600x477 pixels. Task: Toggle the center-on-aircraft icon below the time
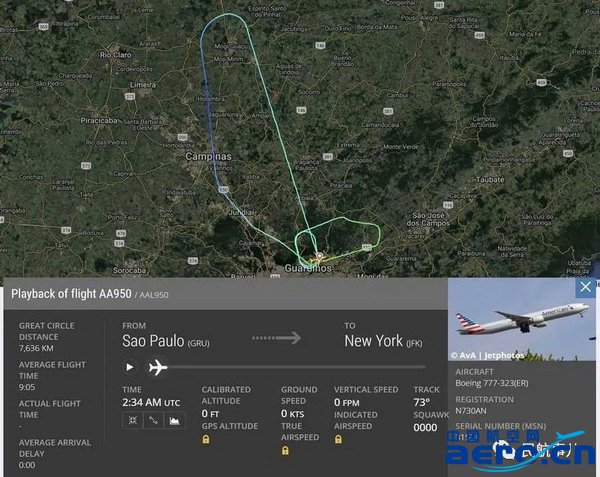132,420
